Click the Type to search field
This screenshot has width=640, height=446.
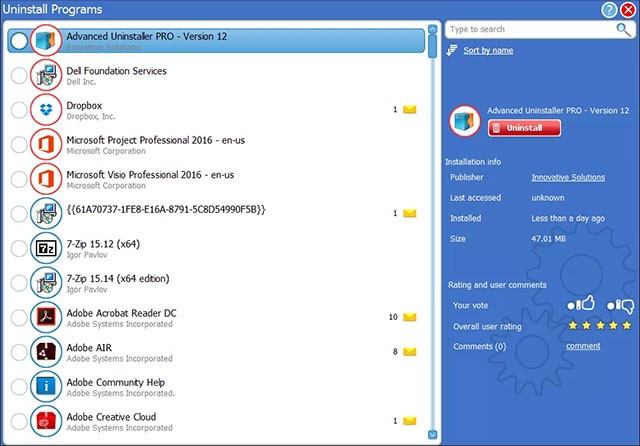point(530,30)
